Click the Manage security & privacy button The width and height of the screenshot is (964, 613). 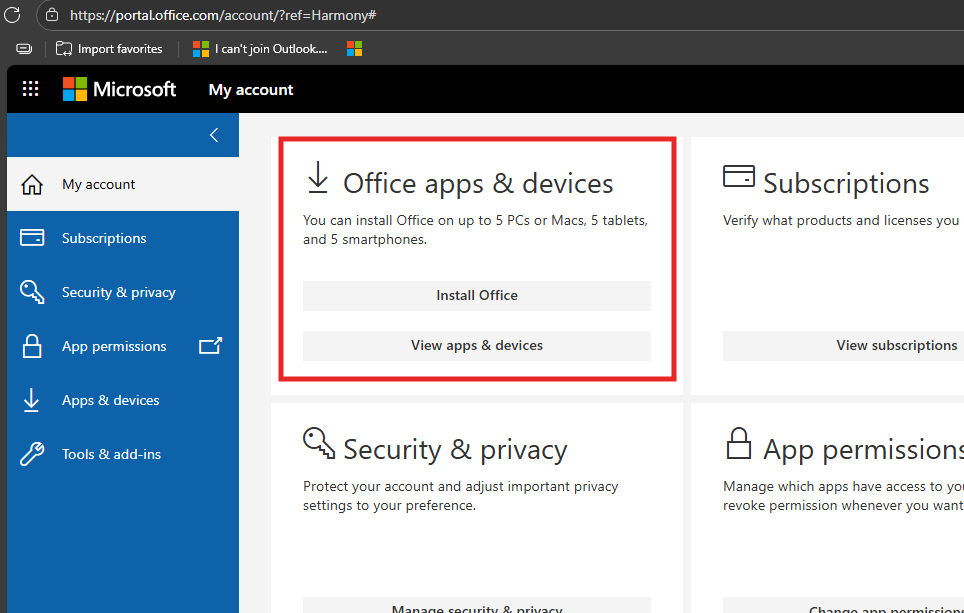[x=476, y=605]
